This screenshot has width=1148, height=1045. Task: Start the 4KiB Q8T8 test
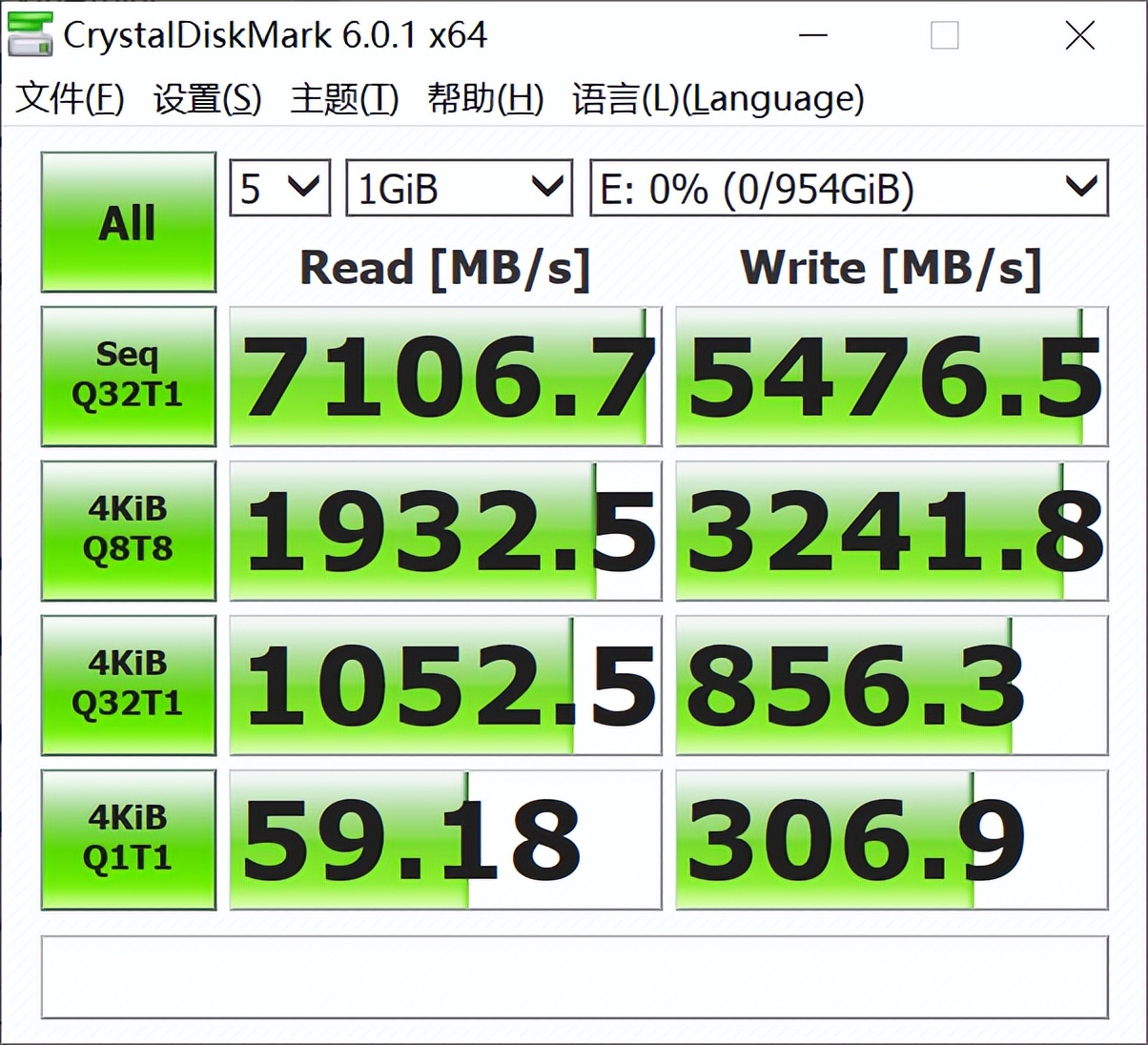click(x=128, y=530)
